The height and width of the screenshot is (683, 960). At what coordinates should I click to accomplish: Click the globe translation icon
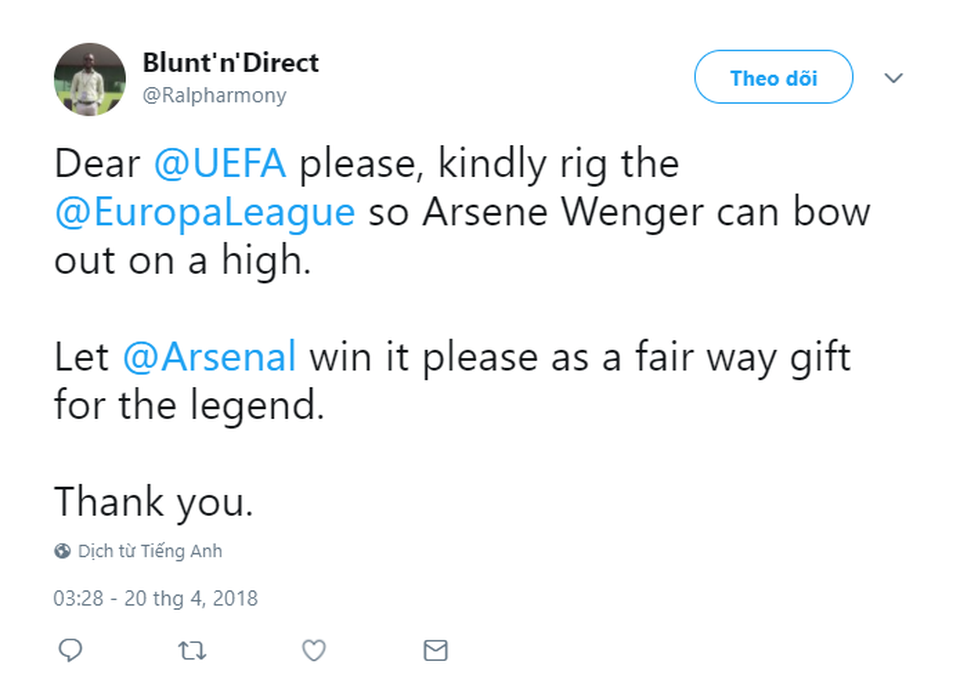coord(60,550)
